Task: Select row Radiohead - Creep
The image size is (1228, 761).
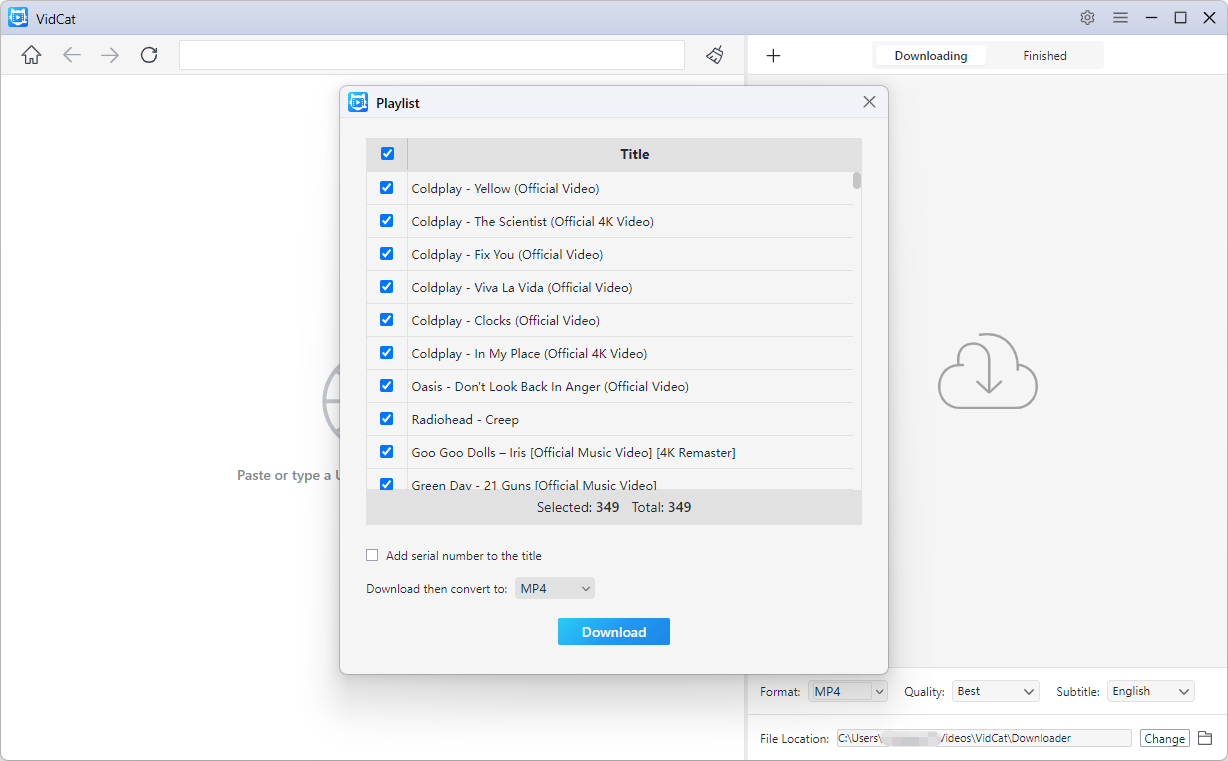Action: tap(610, 419)
